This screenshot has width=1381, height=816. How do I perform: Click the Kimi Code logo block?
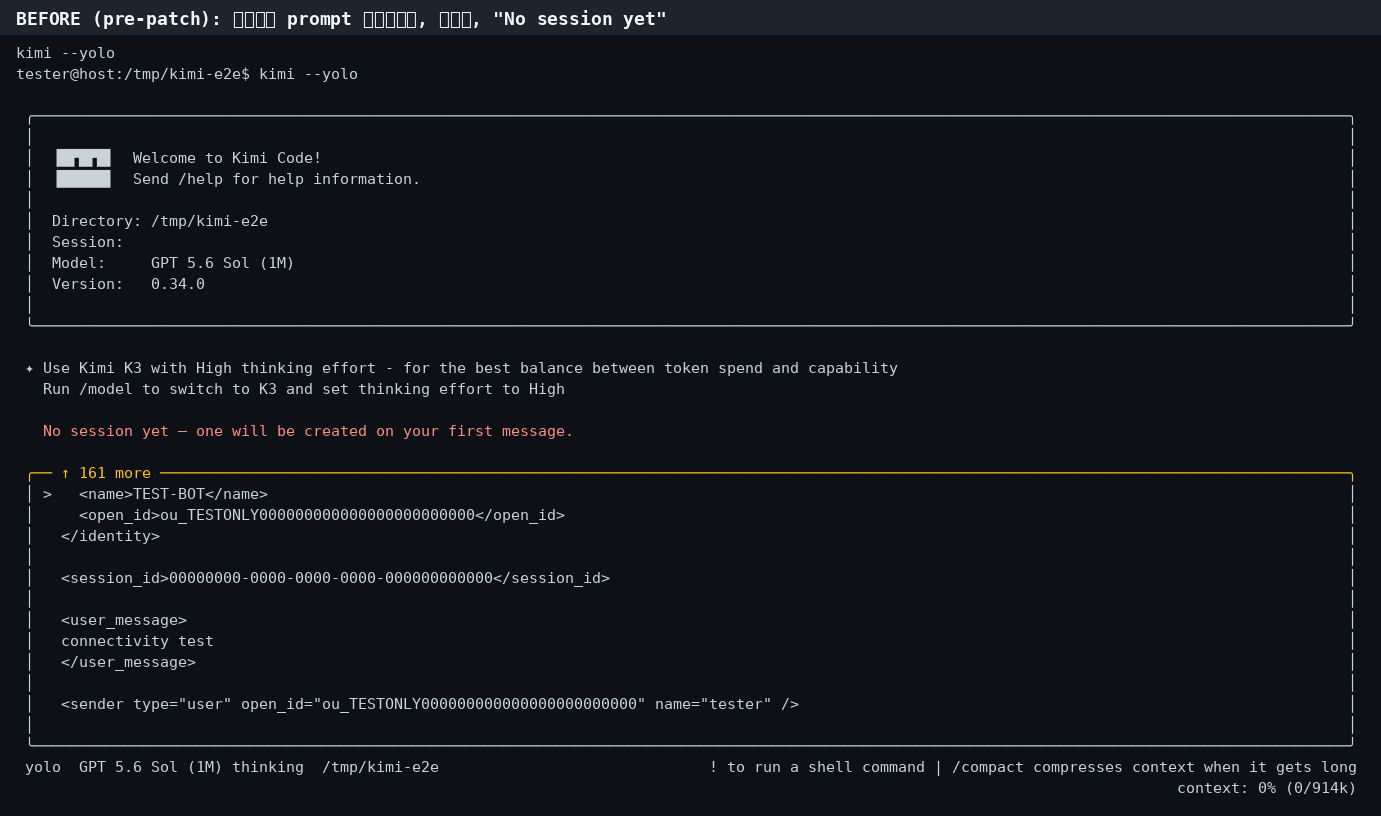pyautogui.click(x=83, y=168)
